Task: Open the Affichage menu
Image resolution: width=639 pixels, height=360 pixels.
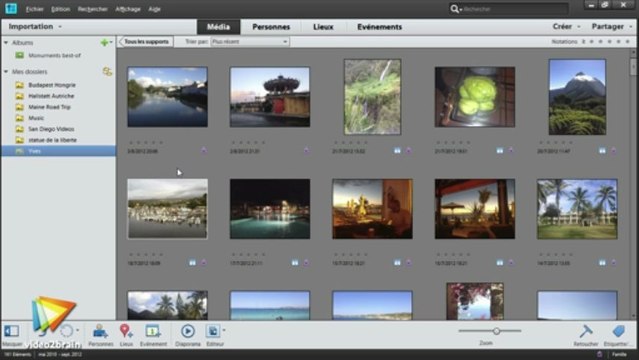Action: click(128, 9)
